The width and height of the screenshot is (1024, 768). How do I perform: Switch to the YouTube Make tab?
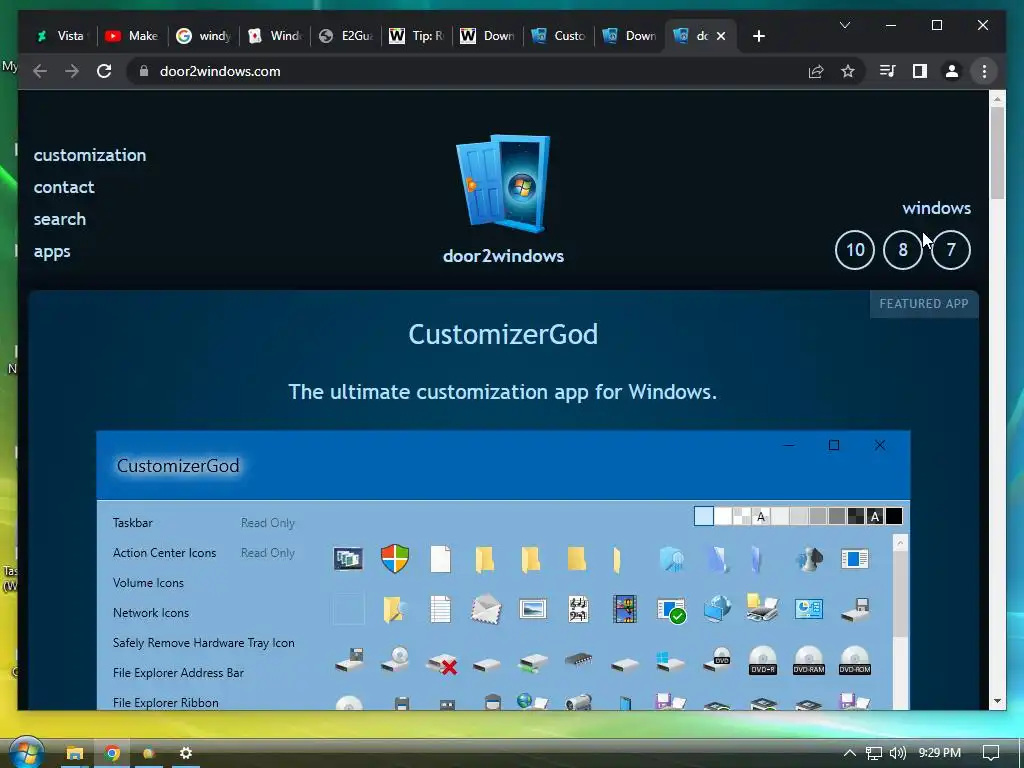132,36
